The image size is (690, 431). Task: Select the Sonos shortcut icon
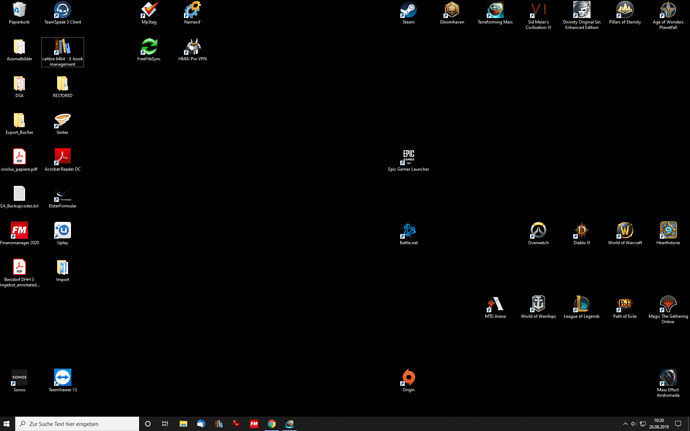pyautogui.click(x=19, y=380)
